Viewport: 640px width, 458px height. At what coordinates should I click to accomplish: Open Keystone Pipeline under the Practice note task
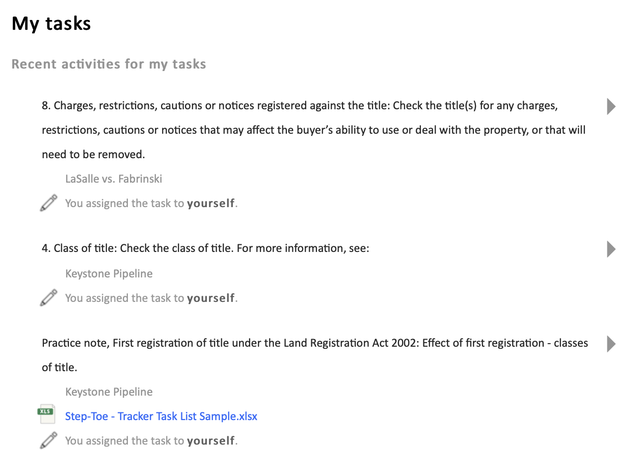[109, 392]
